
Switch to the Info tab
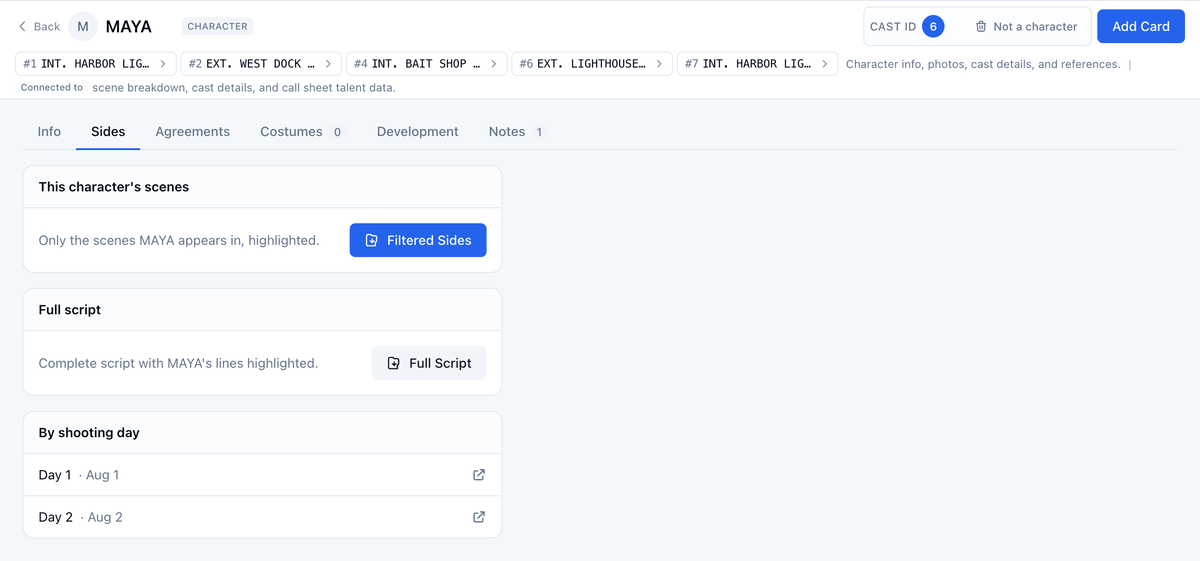point(49,132)
